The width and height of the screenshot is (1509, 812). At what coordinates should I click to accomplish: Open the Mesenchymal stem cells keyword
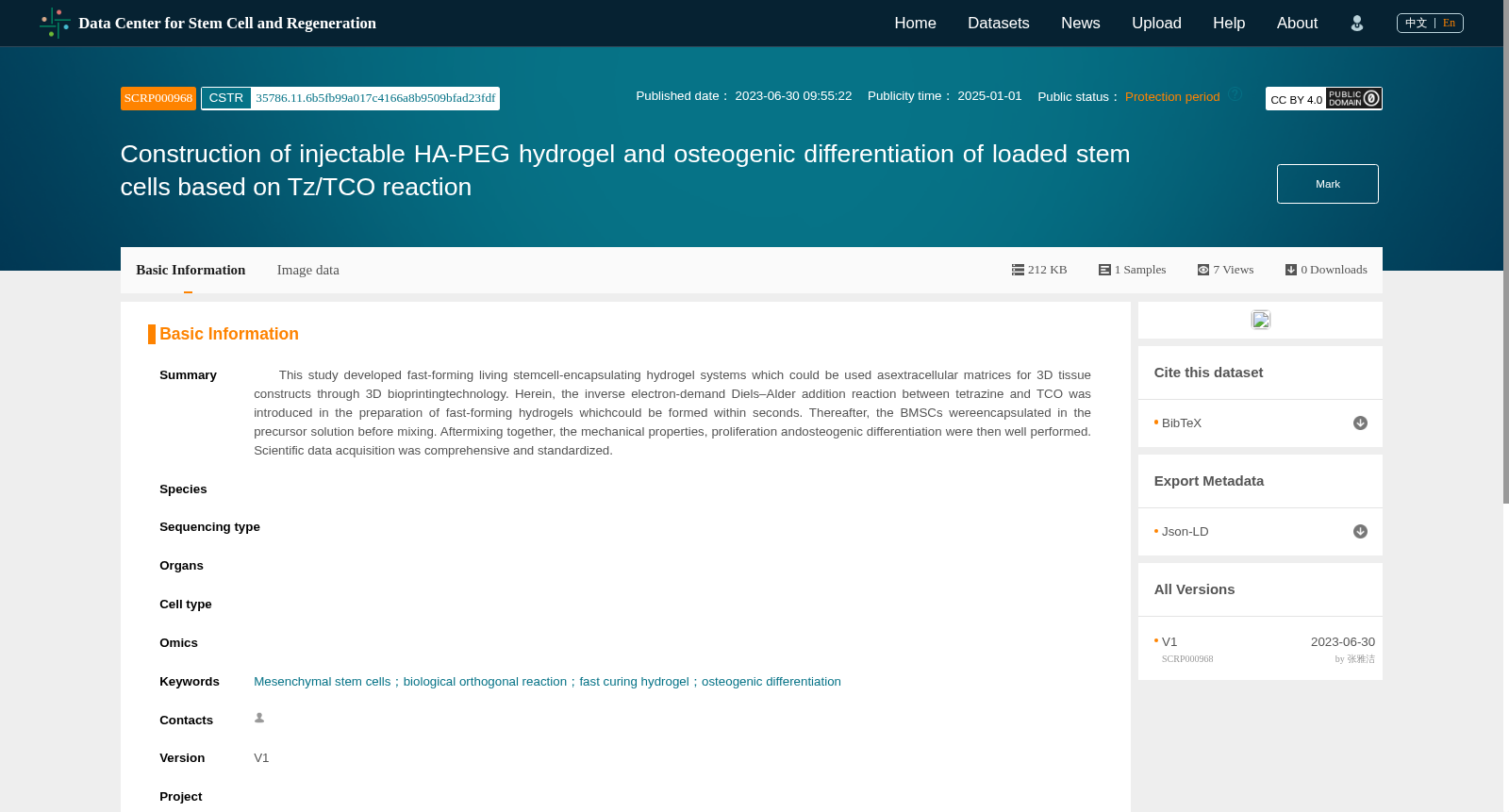(x=322, y=682)
